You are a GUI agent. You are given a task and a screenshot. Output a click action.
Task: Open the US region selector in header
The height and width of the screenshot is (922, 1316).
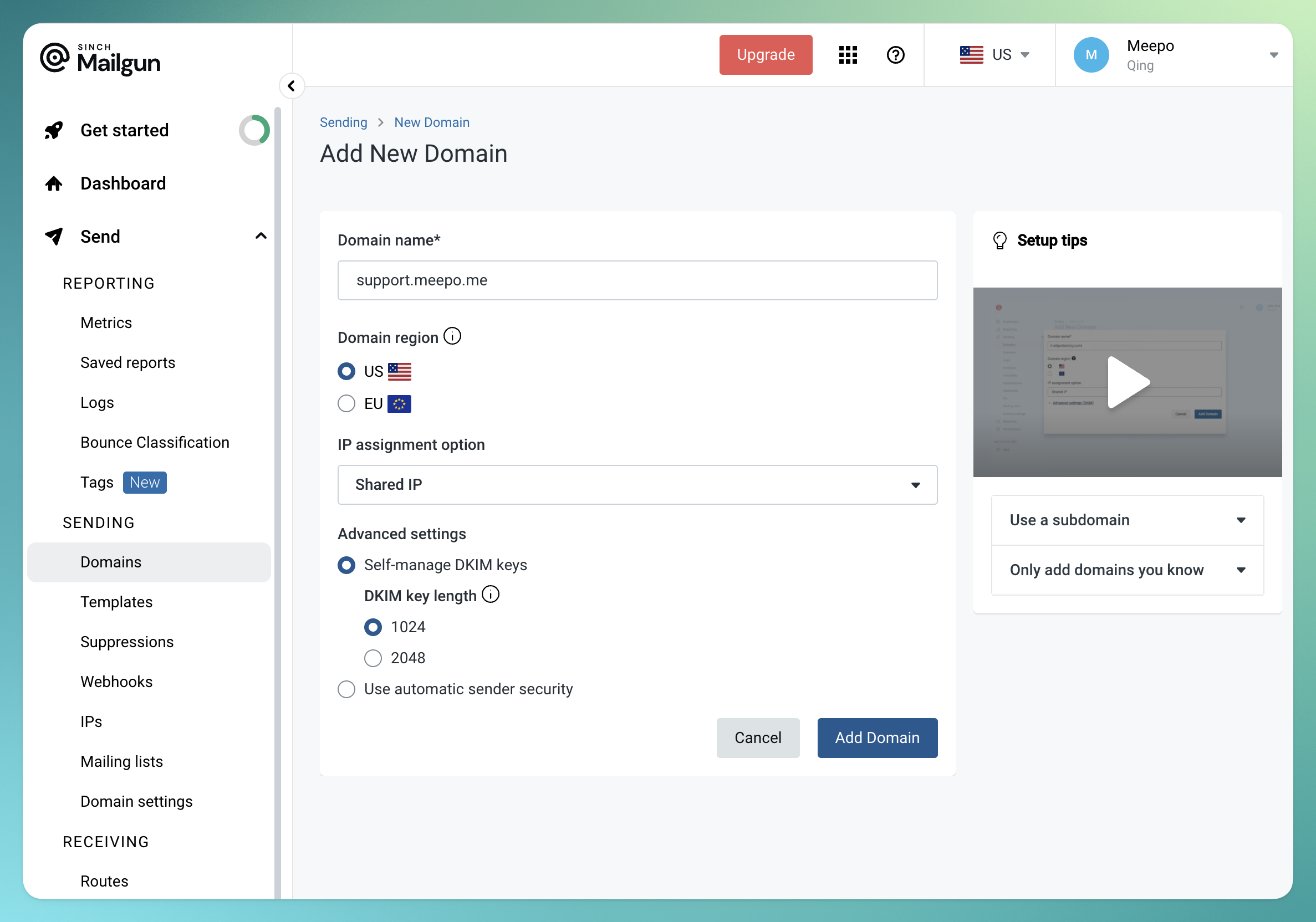coord(995,55)
